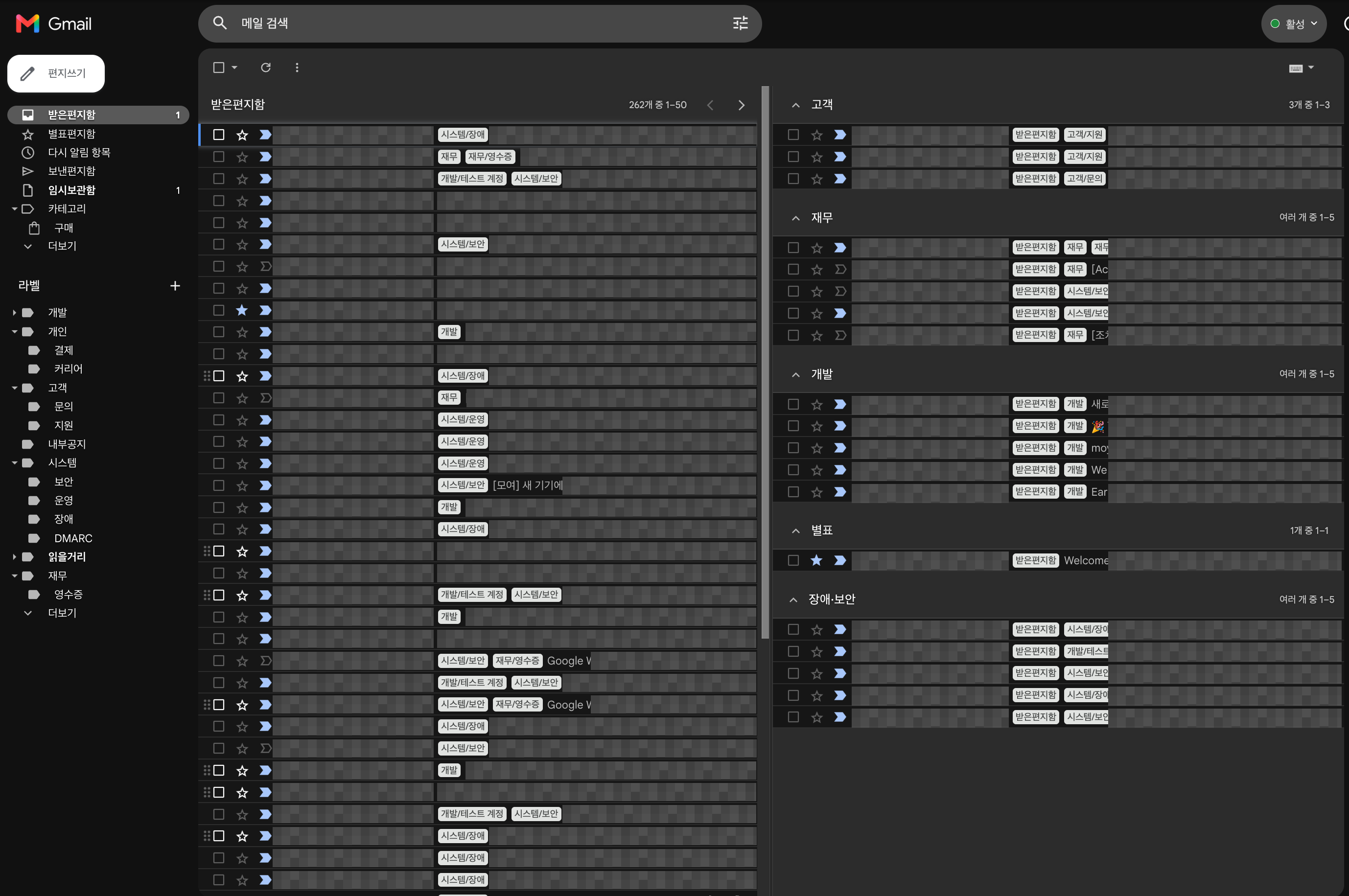Screen dimensions: 1349x896
Task: Collapse the 고객 section
Action: click(795, 105)
